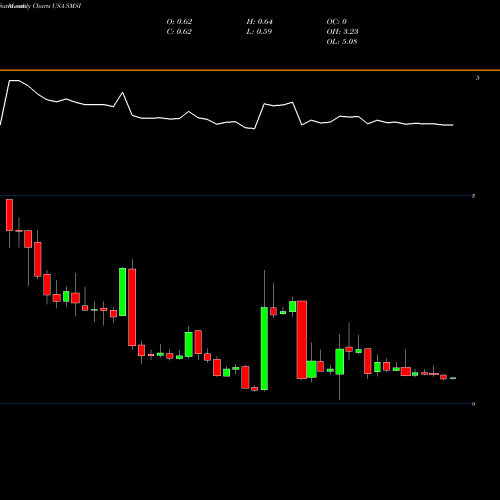The width and height of the screenshot is (500, 500).
Task: Click the "Charts USA SMSI" chart title
Action: tap(57, 6)
